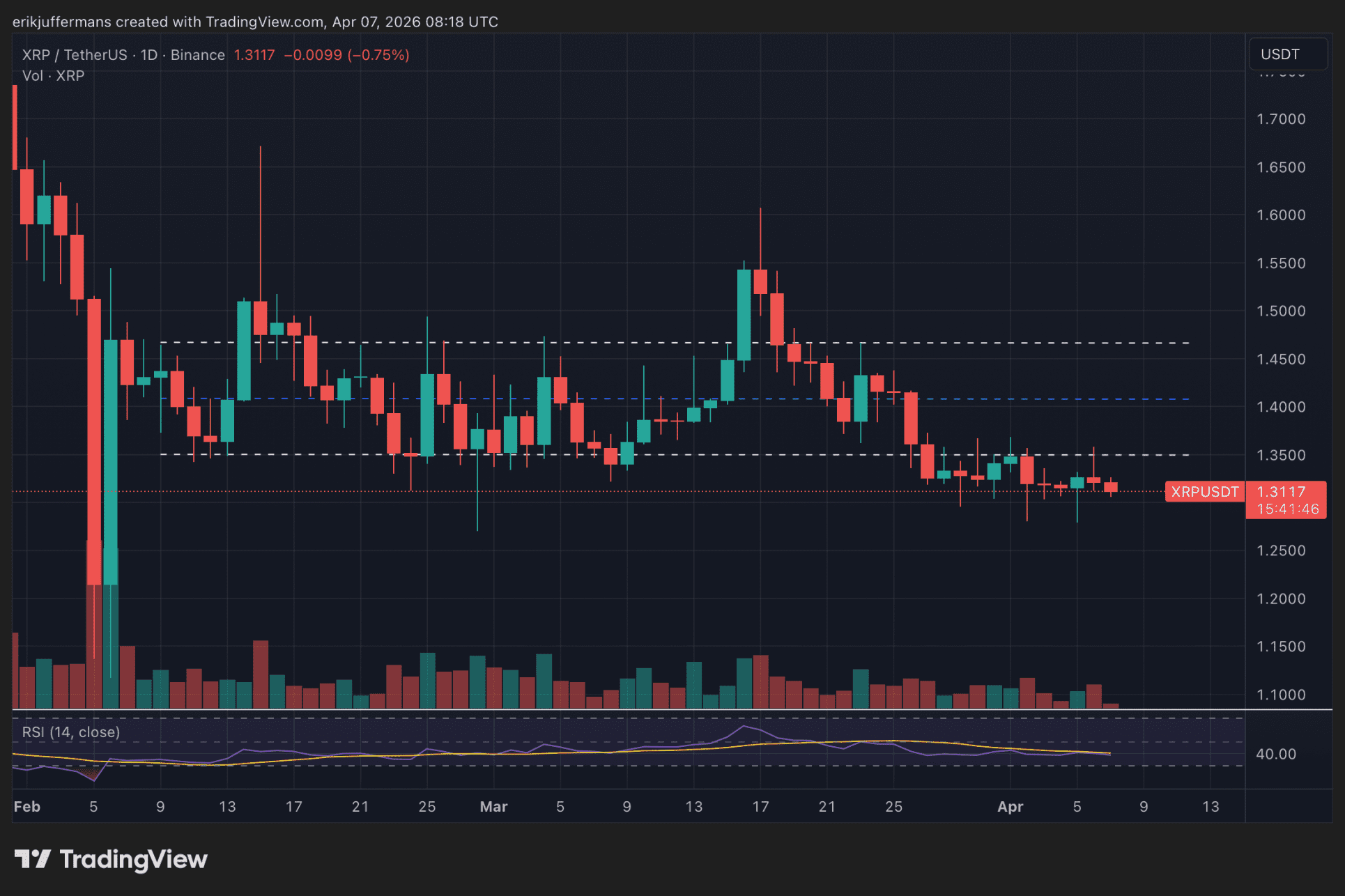
Task: Click the TradingView logo icon
Action: tap(32, 859)
